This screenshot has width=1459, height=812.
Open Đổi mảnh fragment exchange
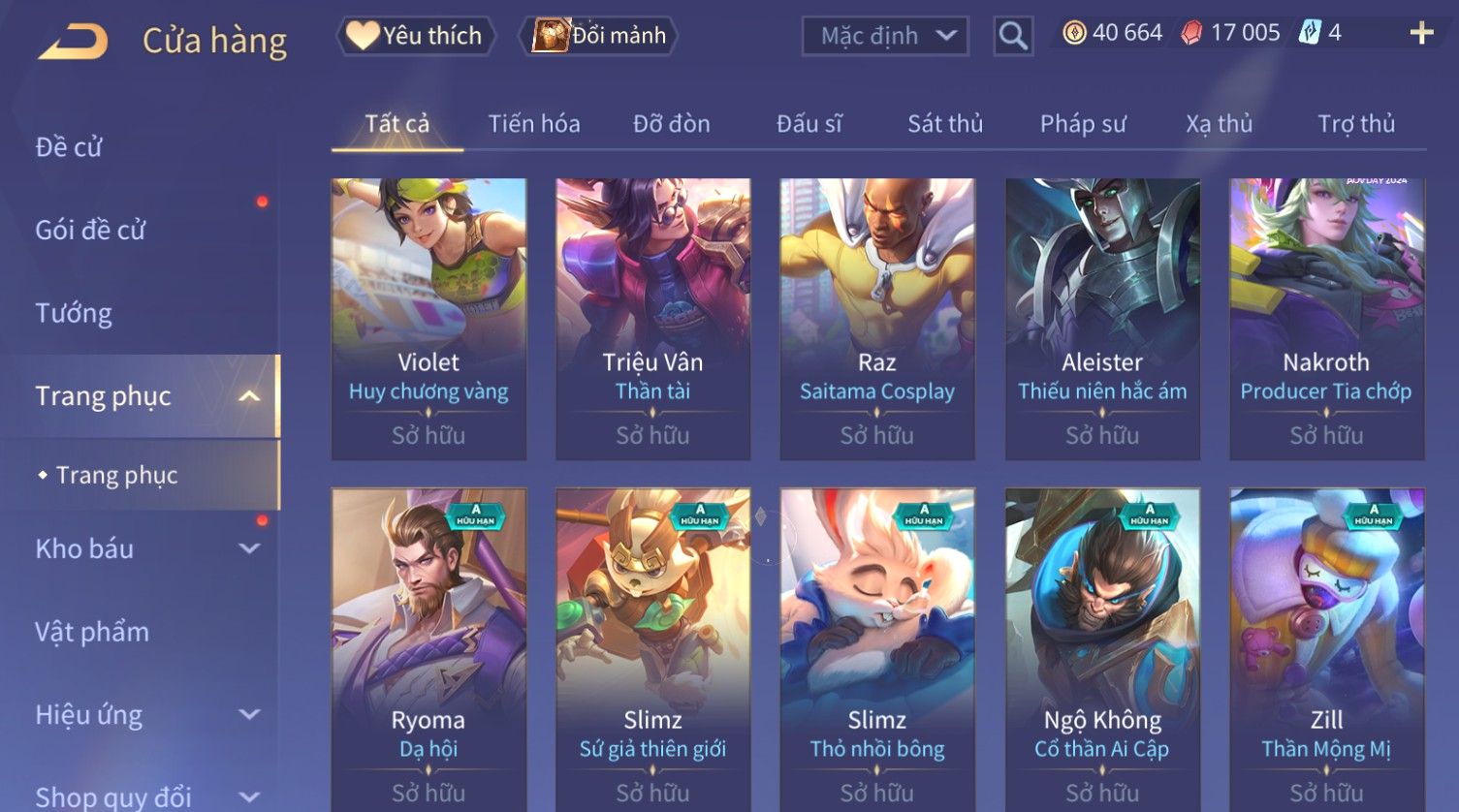[x=598, y=36]
